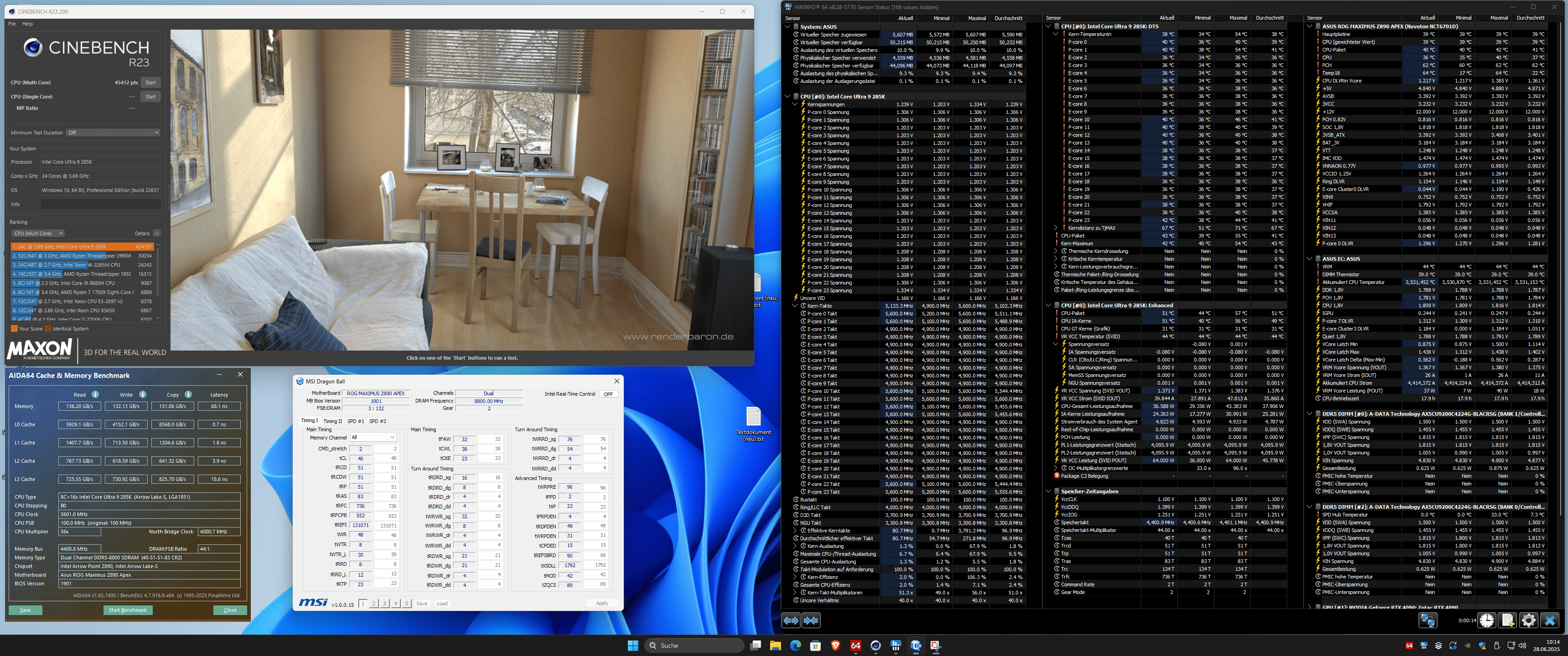Collapse CPU [#0] Intel Core Ultra 9 285K group
The width and height of the screenshot is (1568, 656).
[x=788, y=96]
